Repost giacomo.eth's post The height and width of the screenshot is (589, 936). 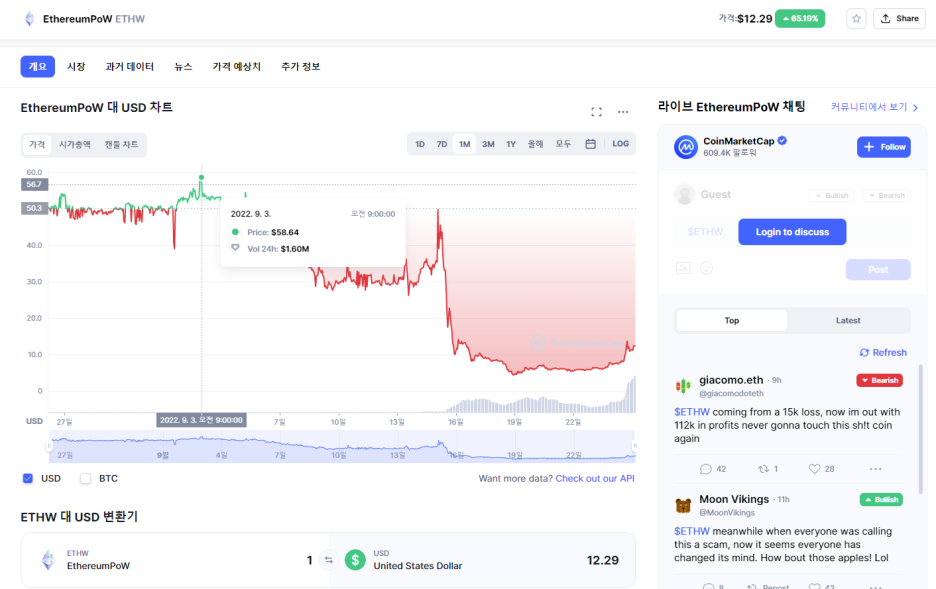[763, 469]
